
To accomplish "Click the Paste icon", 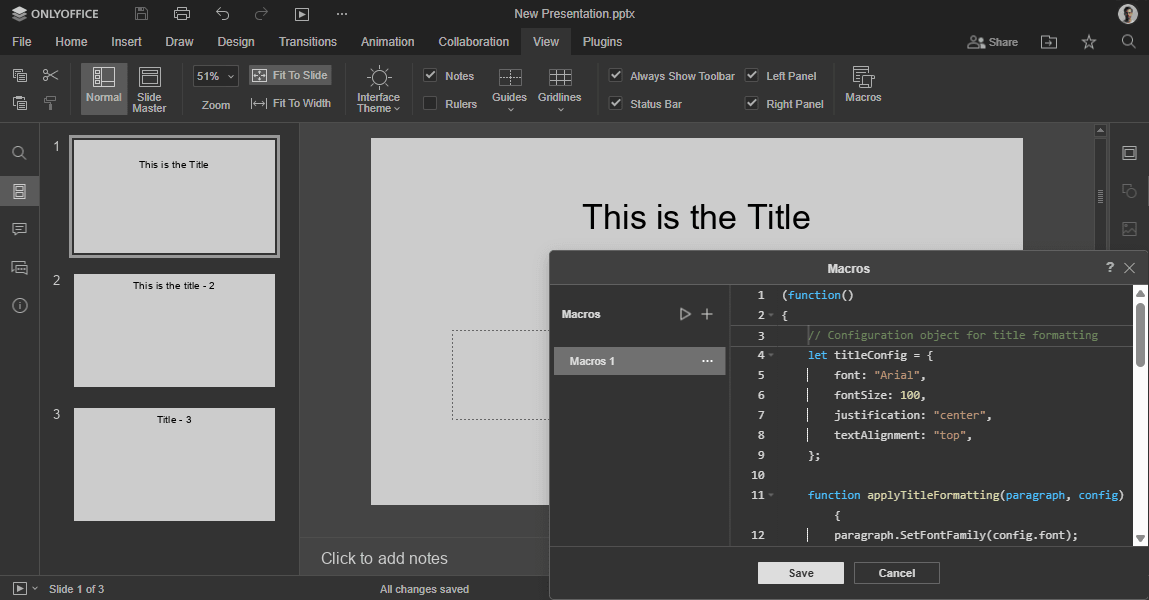I will (20, 103).
